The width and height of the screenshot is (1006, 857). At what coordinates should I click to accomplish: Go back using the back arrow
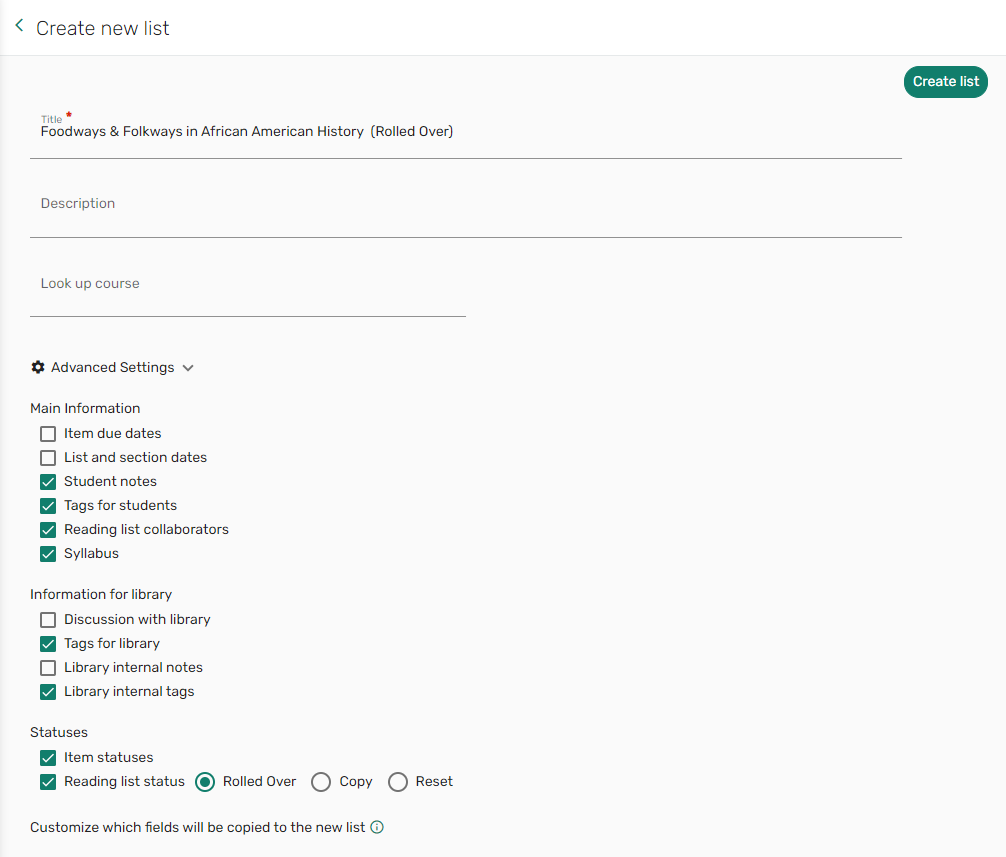click(x=19, y=26)
